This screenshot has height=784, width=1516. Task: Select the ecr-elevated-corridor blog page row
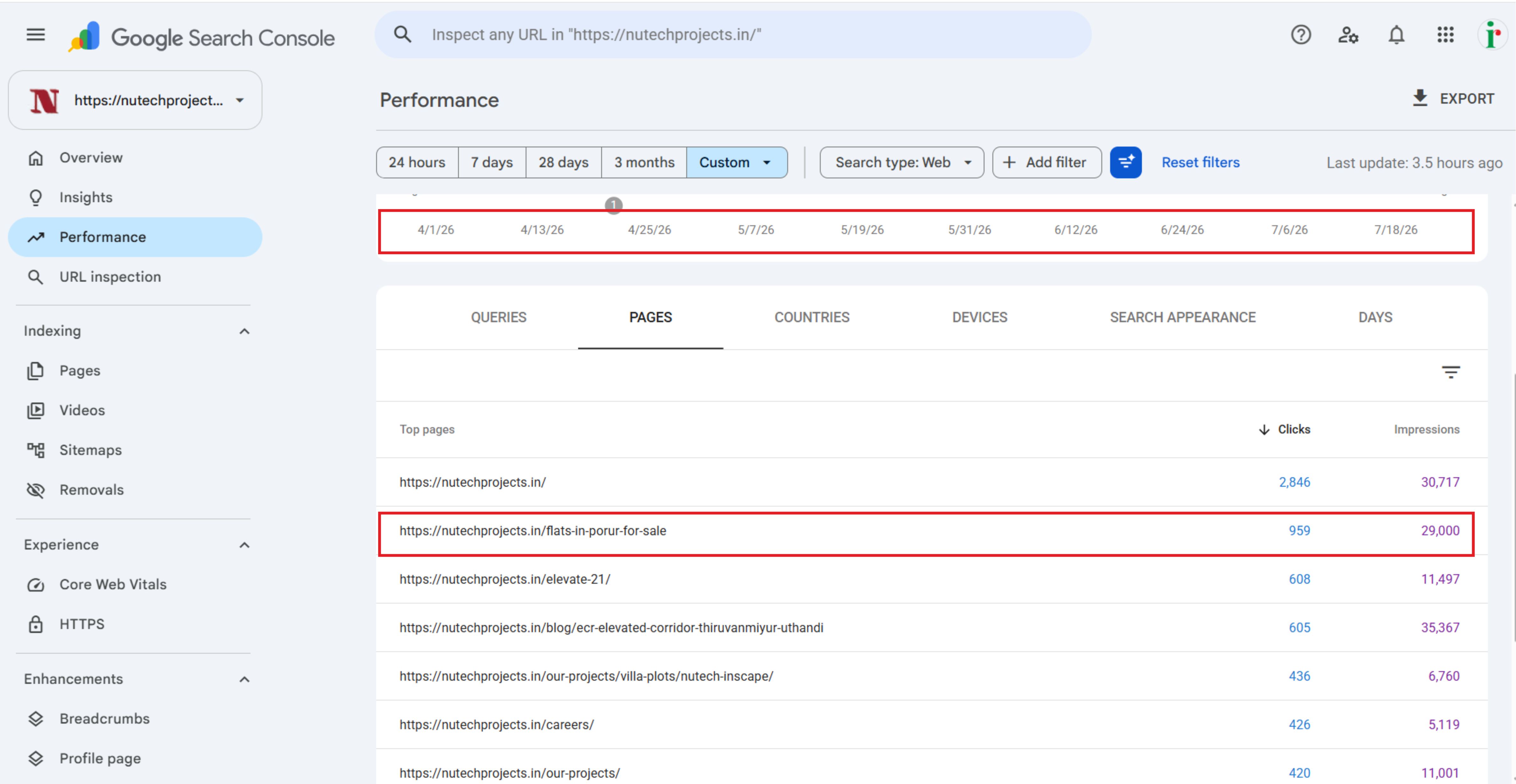(x=932, y=628)
